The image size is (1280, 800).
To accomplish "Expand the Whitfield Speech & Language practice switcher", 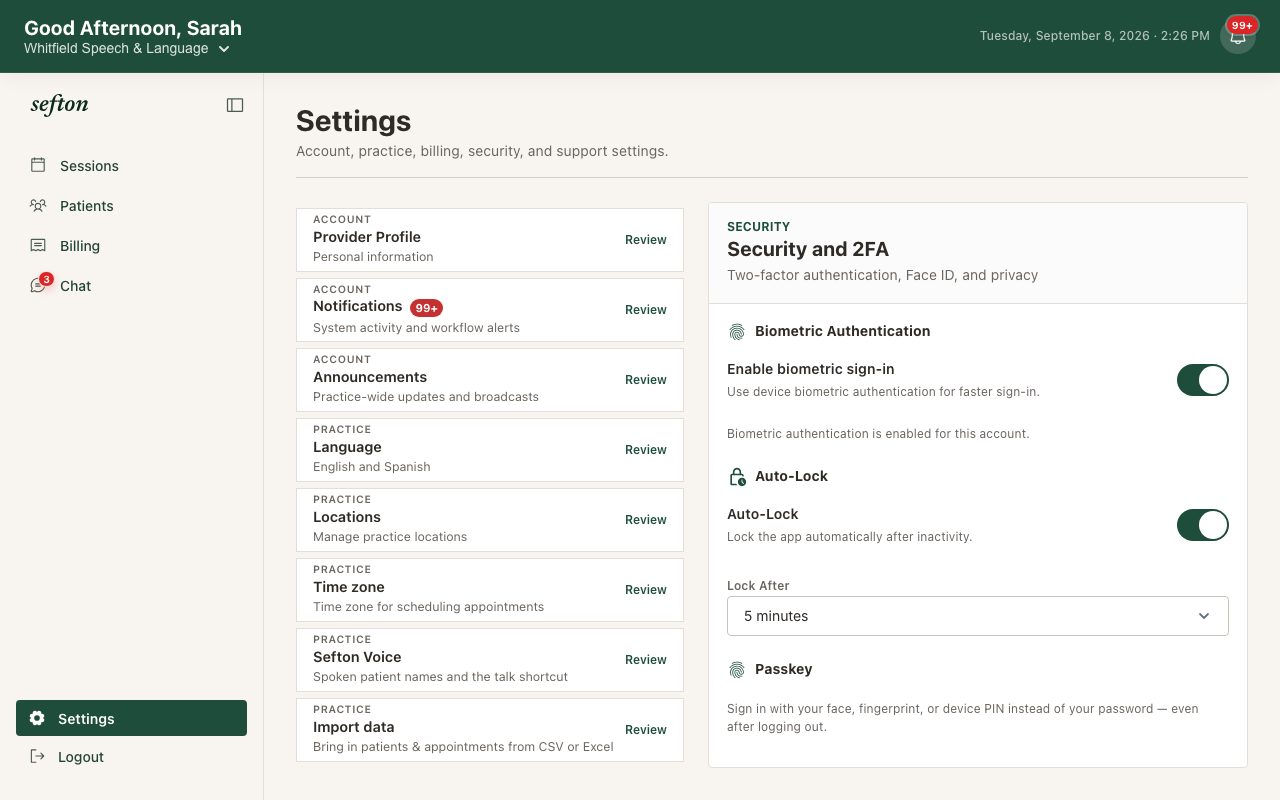I will click(127, 49).
